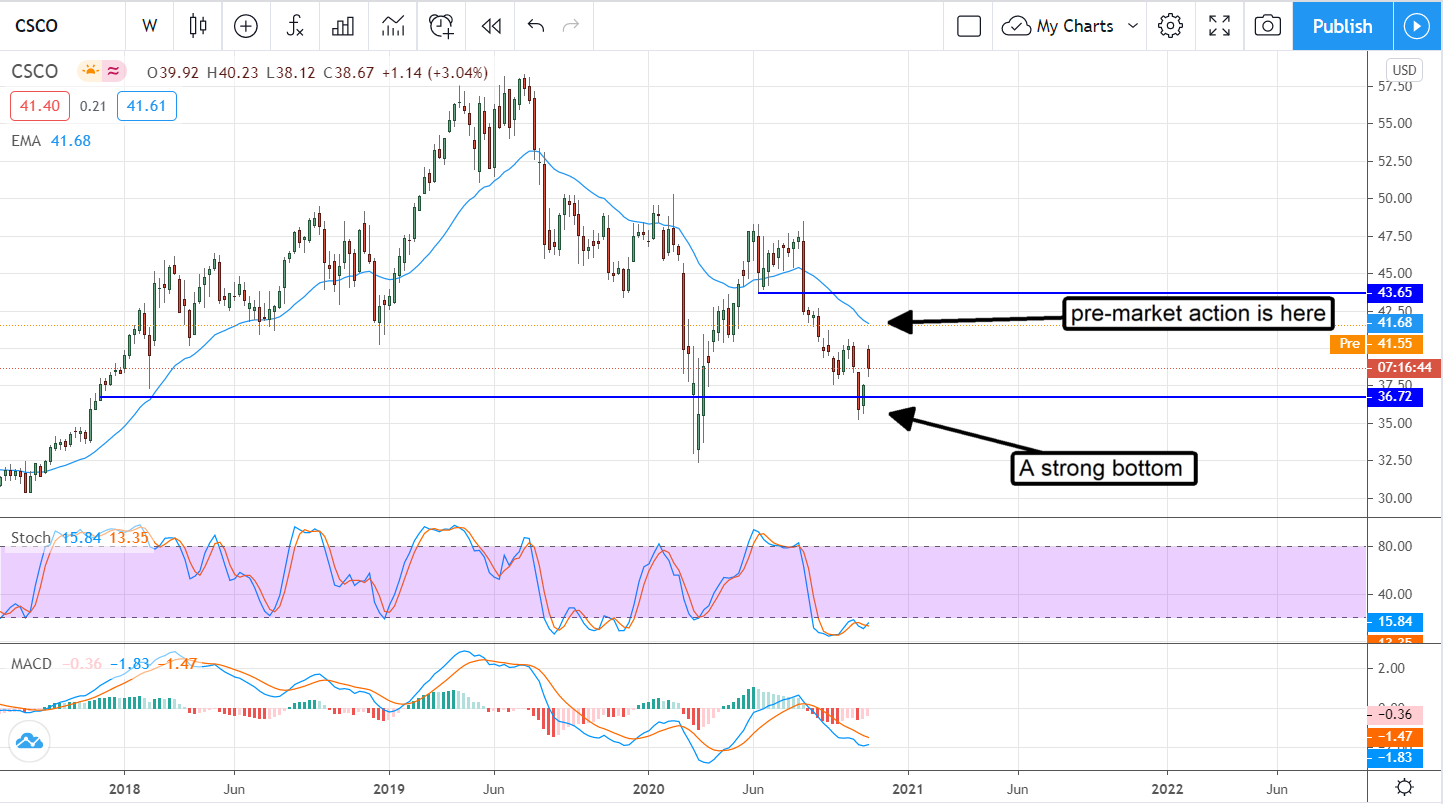
Task: Click the play icon beside Publish
Action: (x=1417, y=26)
